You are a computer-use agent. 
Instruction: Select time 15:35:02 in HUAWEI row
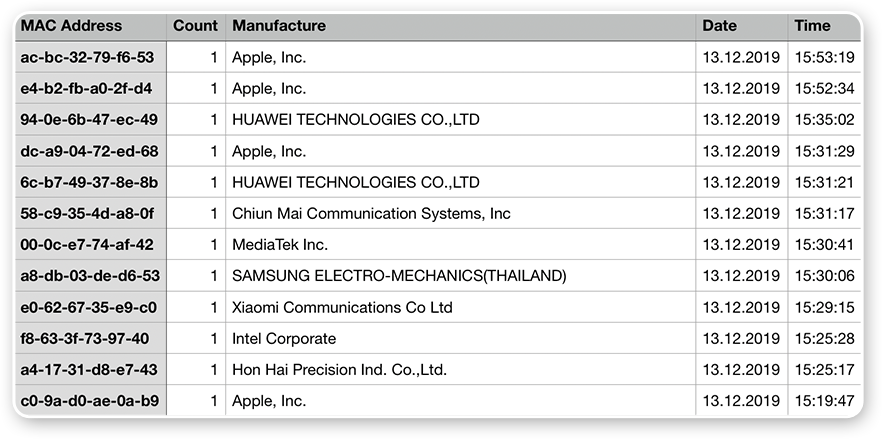825,120
